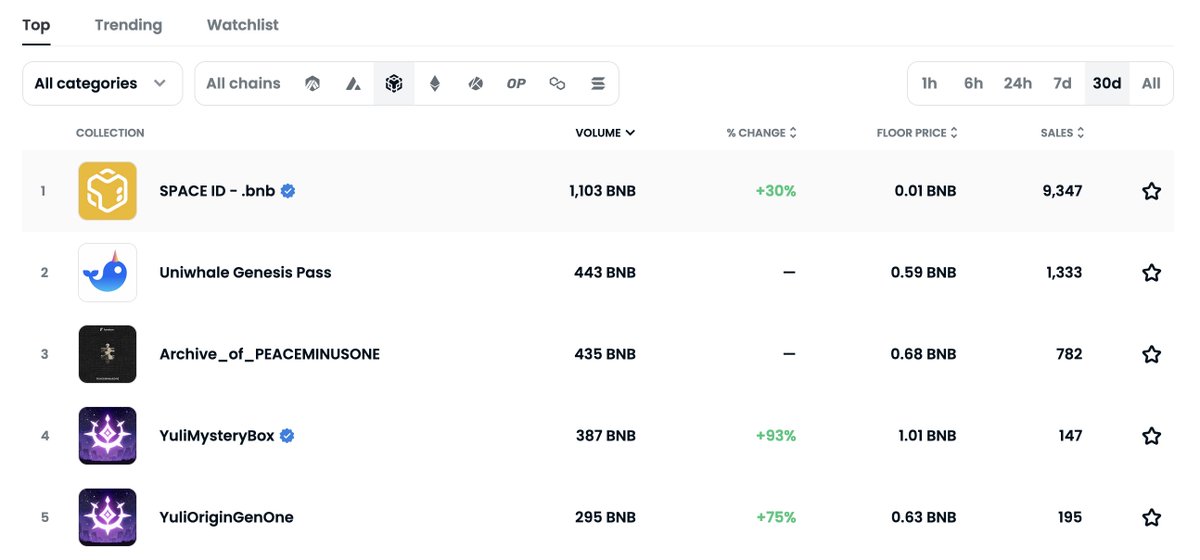This screenshot has width=1200, height=560.
Task: Click the COLLECTION column header
Action: pyautogui.click(x=110, y=133)
